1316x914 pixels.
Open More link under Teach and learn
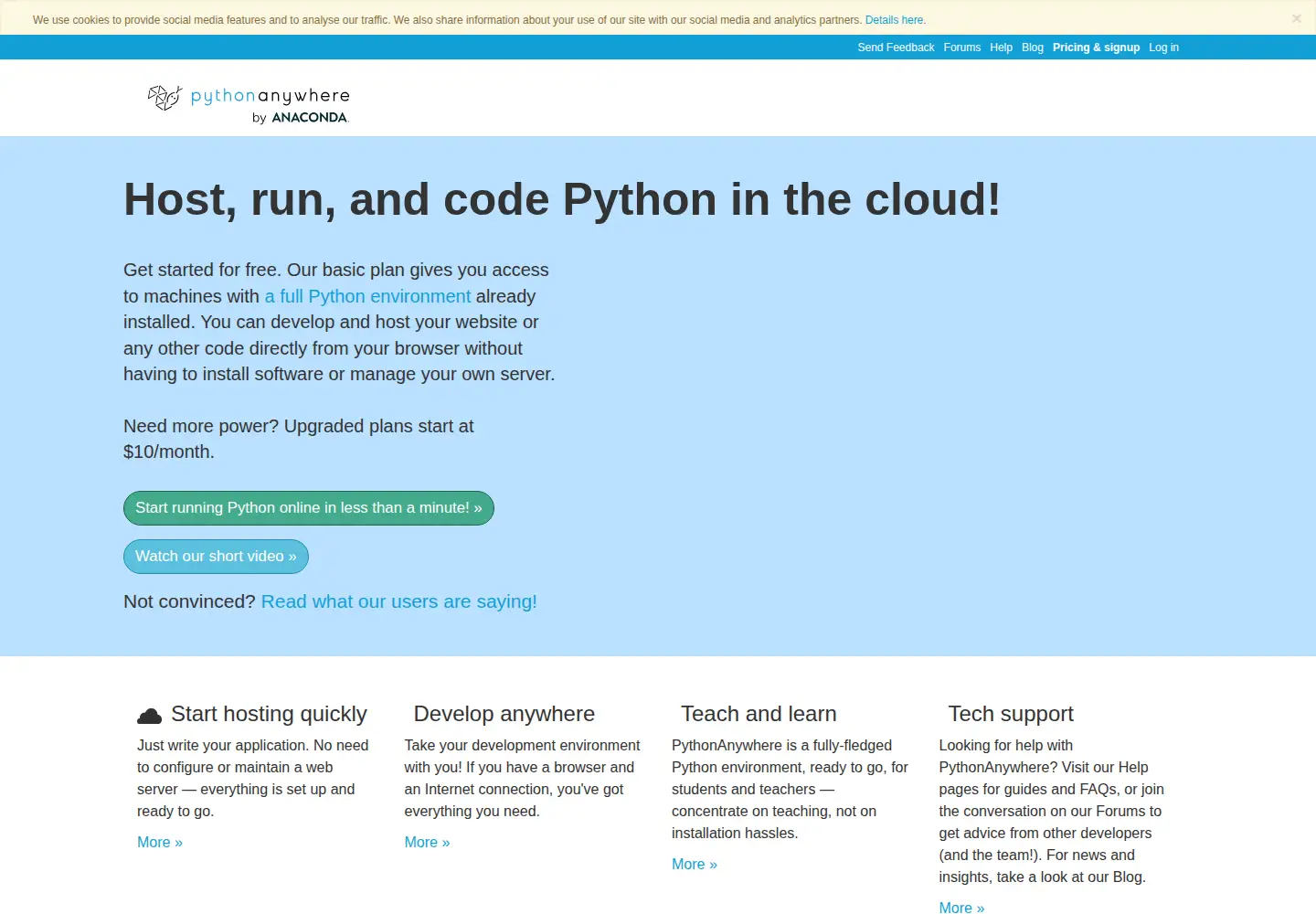[x=695, y=865]
